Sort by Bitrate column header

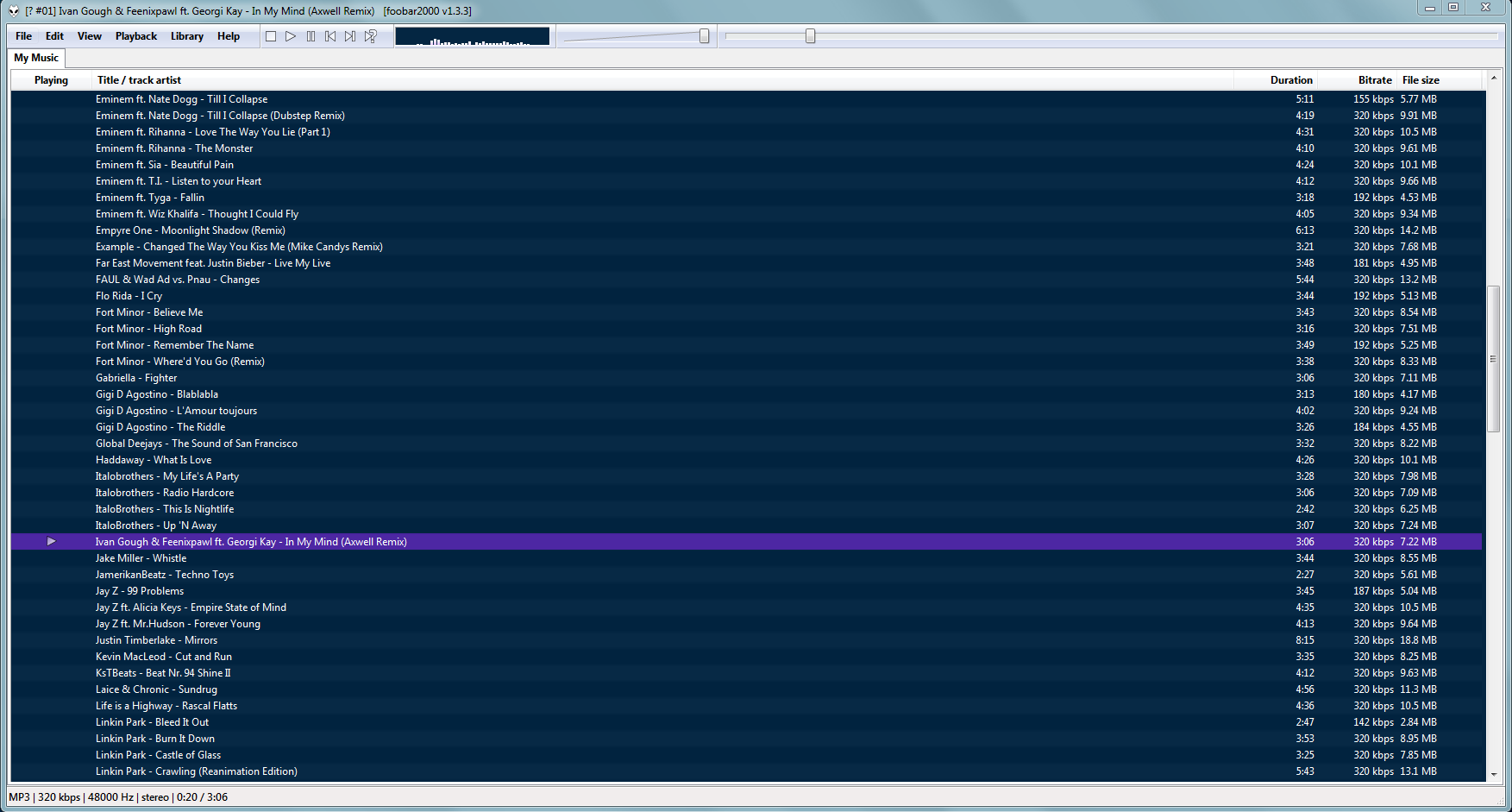coord(1358,80)
